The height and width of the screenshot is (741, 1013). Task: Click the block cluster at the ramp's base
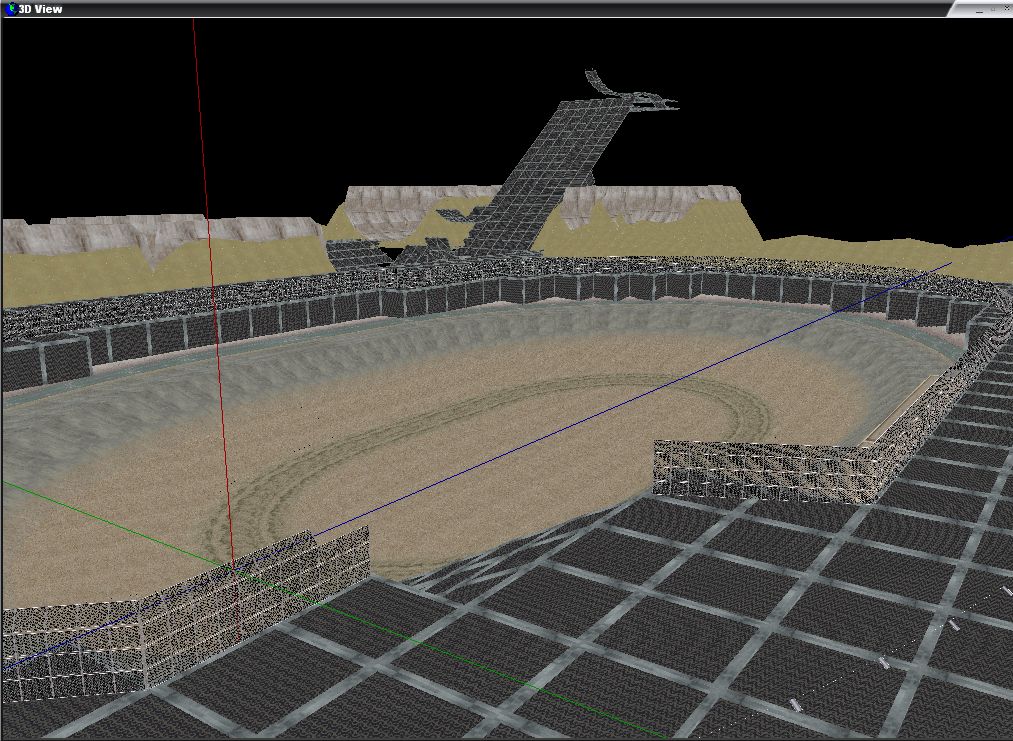pyautogui.click(x=360, y=253)
